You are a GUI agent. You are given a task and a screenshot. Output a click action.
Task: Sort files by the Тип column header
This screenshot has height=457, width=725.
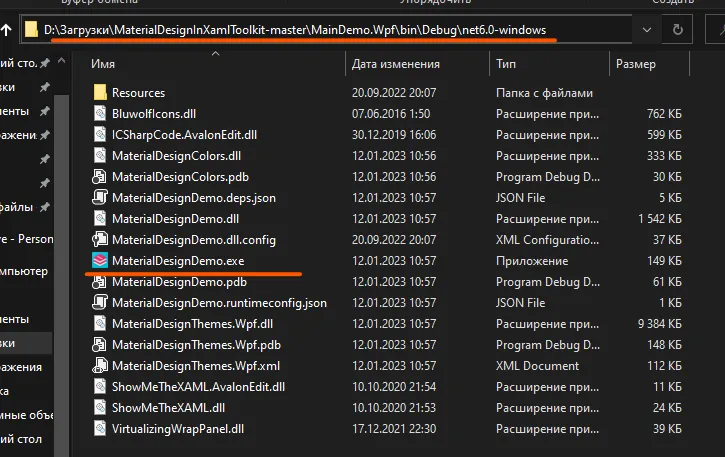[x=505, y=64]
